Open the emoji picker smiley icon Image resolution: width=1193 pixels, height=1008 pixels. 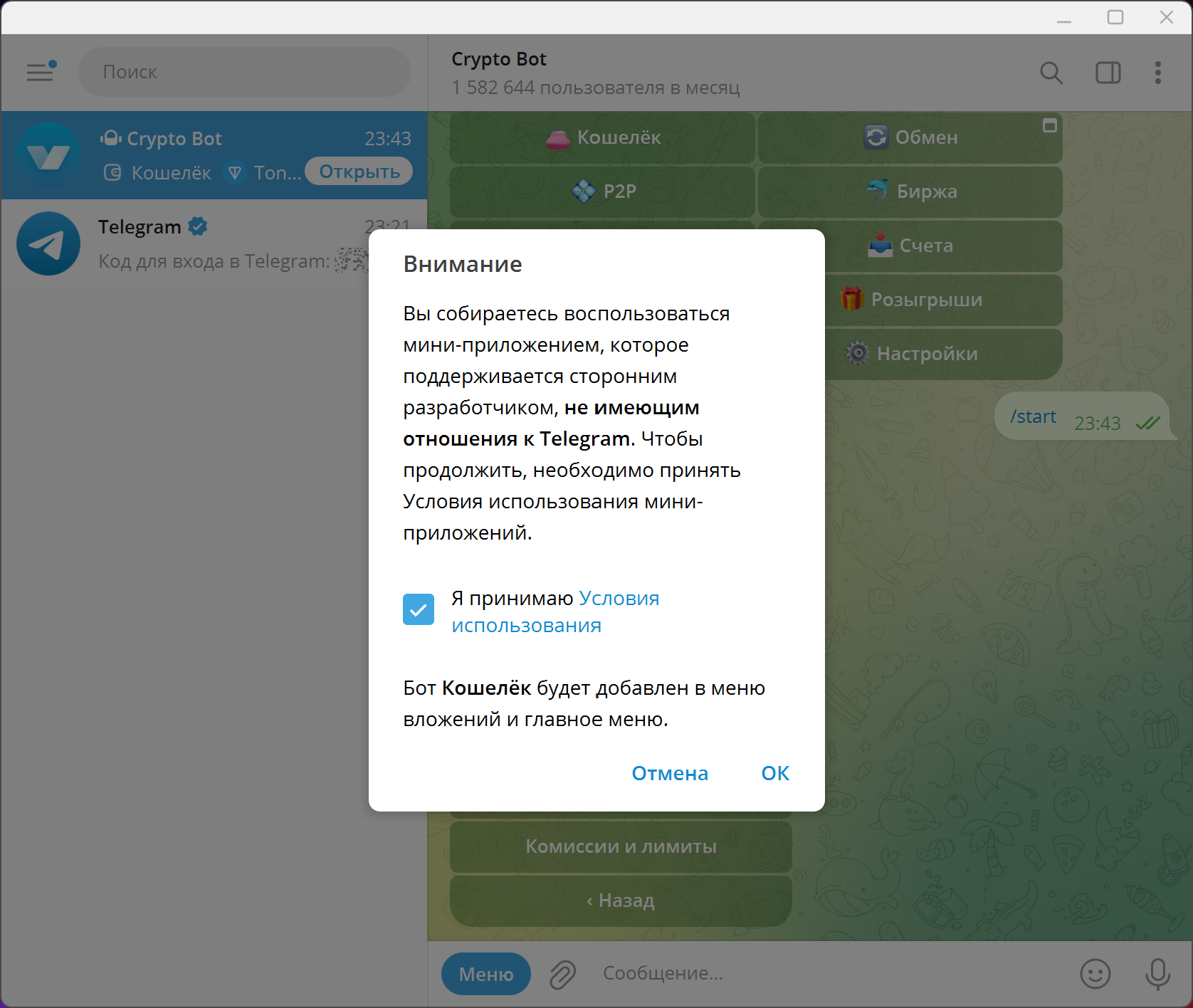click(x=1095, y=974)
